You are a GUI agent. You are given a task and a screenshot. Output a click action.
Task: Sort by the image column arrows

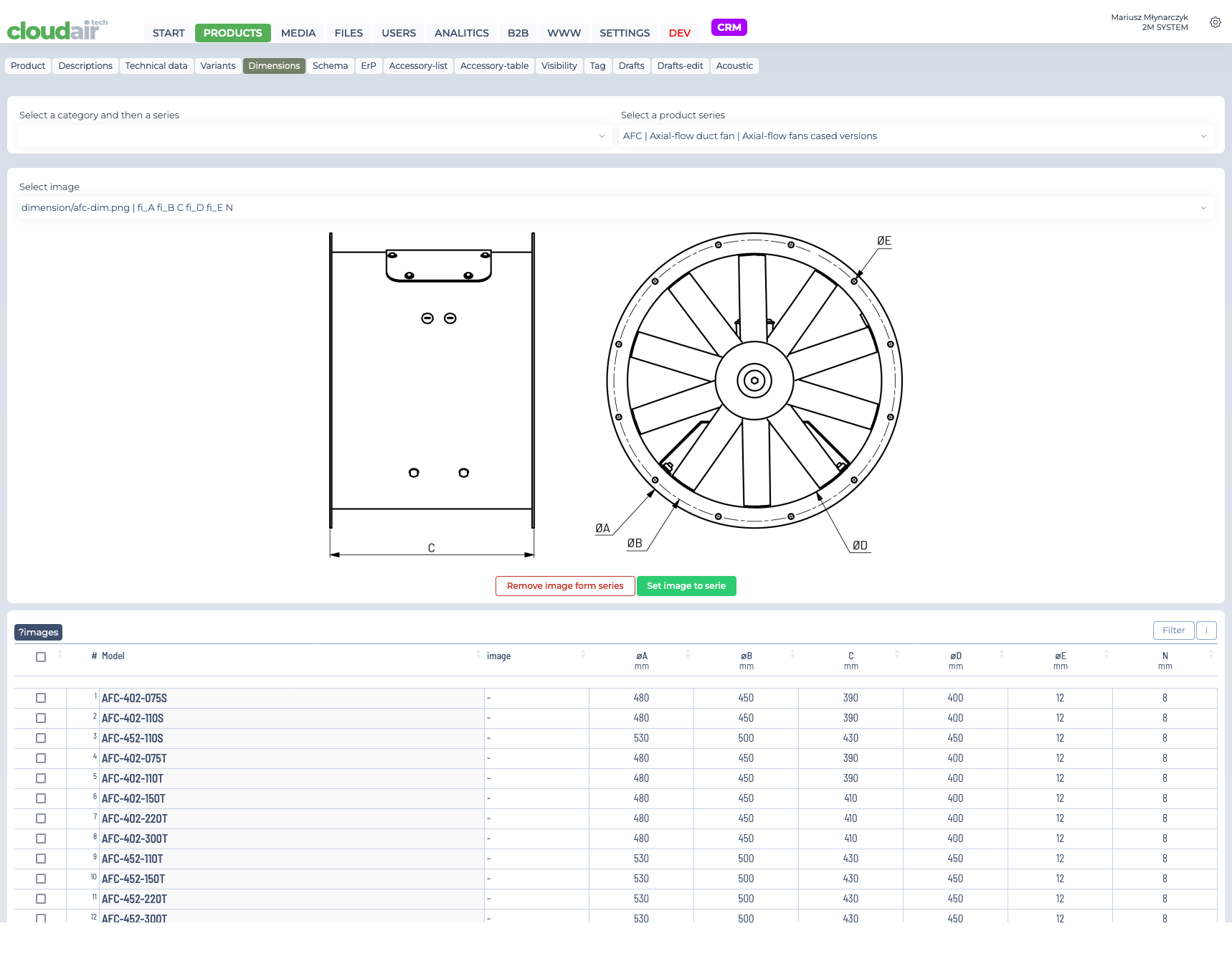coord(583,654)
